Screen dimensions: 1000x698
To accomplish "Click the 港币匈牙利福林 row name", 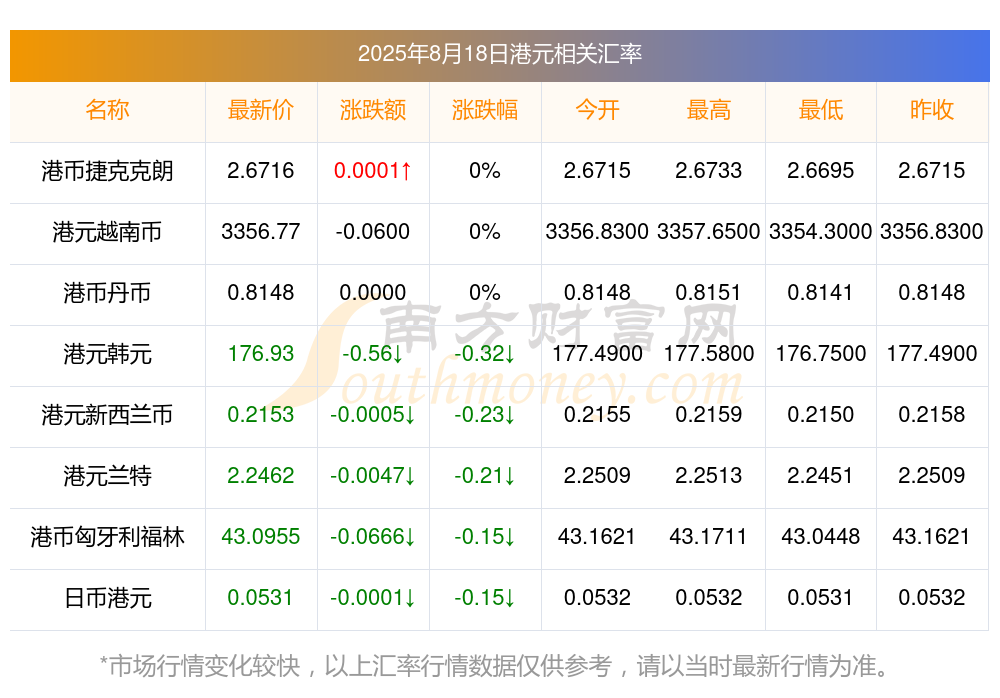I will [x=107, y=537].
